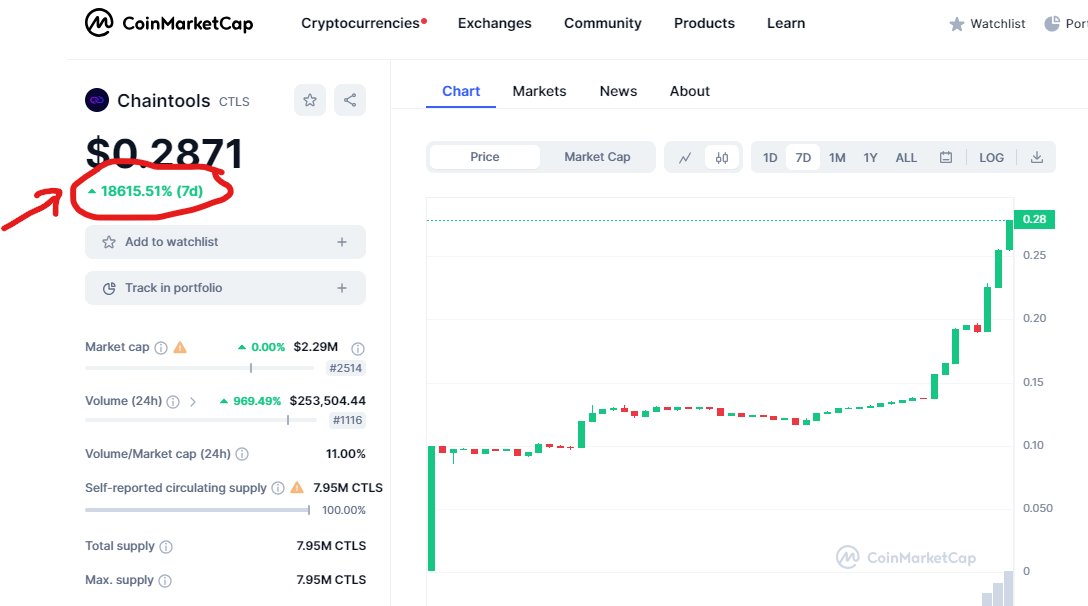Switch chart to Market Cap view
This screenshot has height=606, width=1088.
[x=597, y=156]
